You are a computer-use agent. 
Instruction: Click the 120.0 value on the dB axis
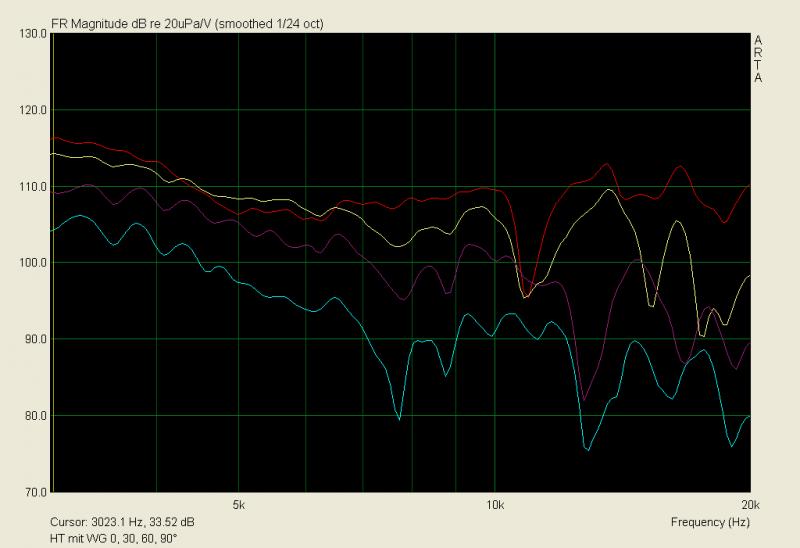(33, 110)
